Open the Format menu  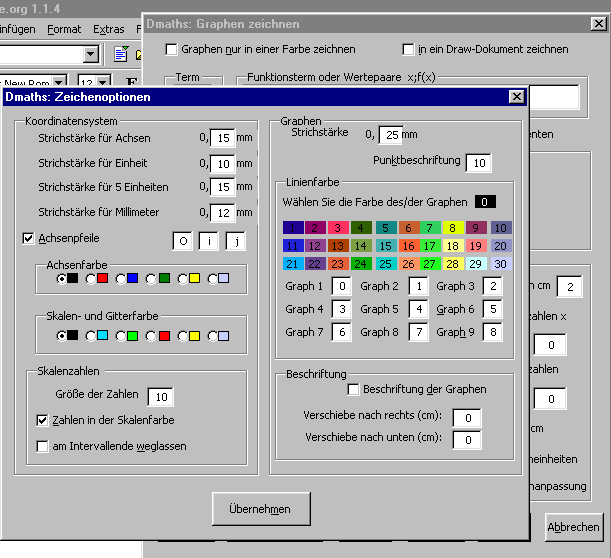[x=64, y=29]
